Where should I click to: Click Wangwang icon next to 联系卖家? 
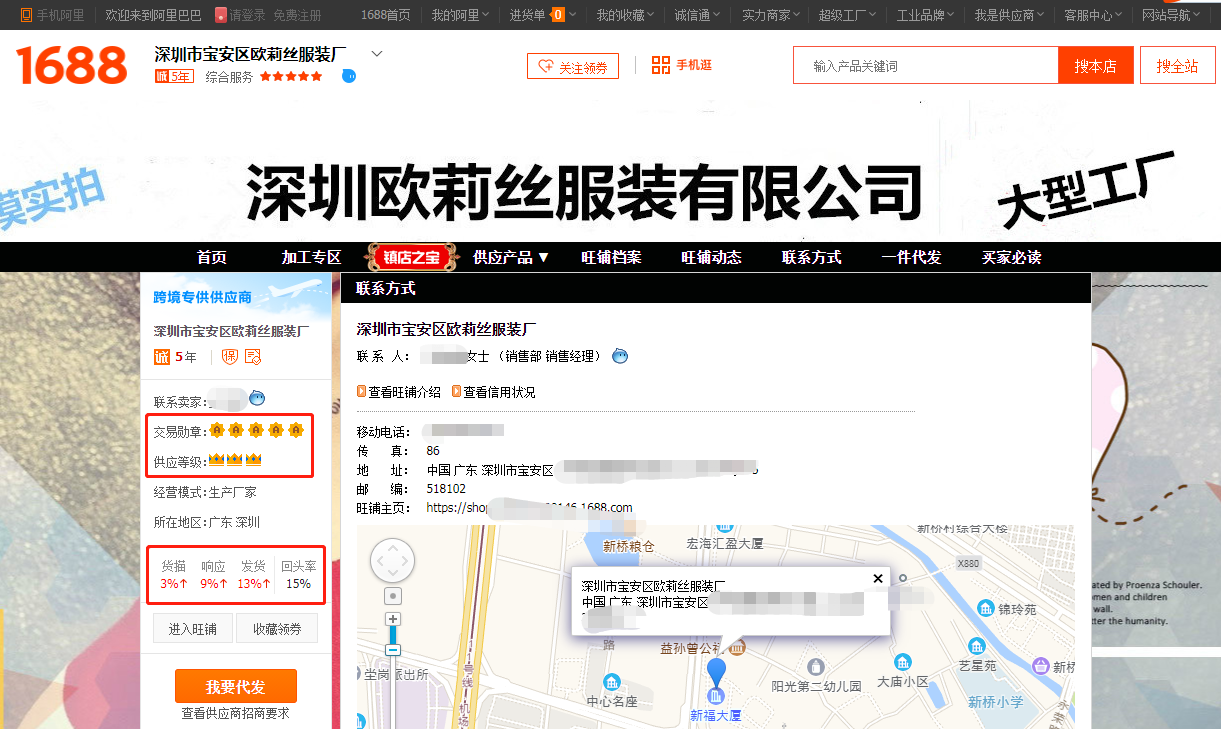(257, 399)
